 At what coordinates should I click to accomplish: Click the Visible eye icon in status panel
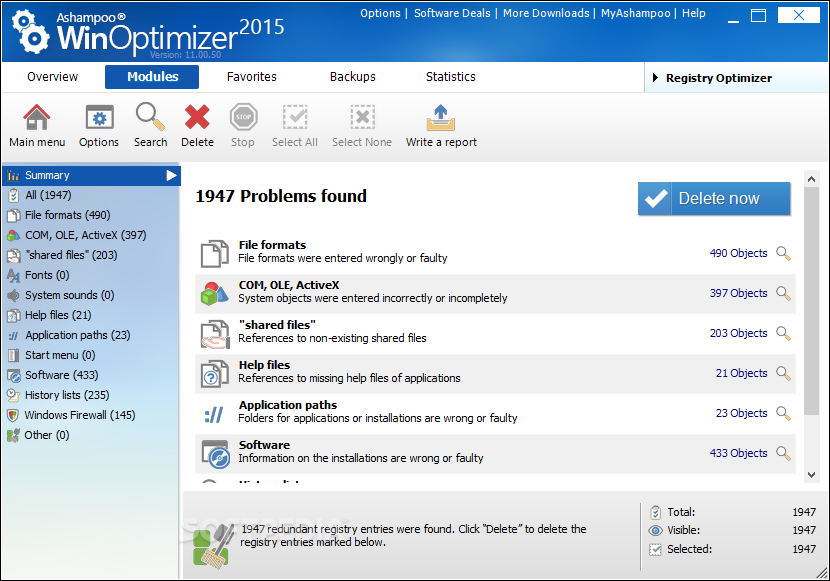[655, 531]
